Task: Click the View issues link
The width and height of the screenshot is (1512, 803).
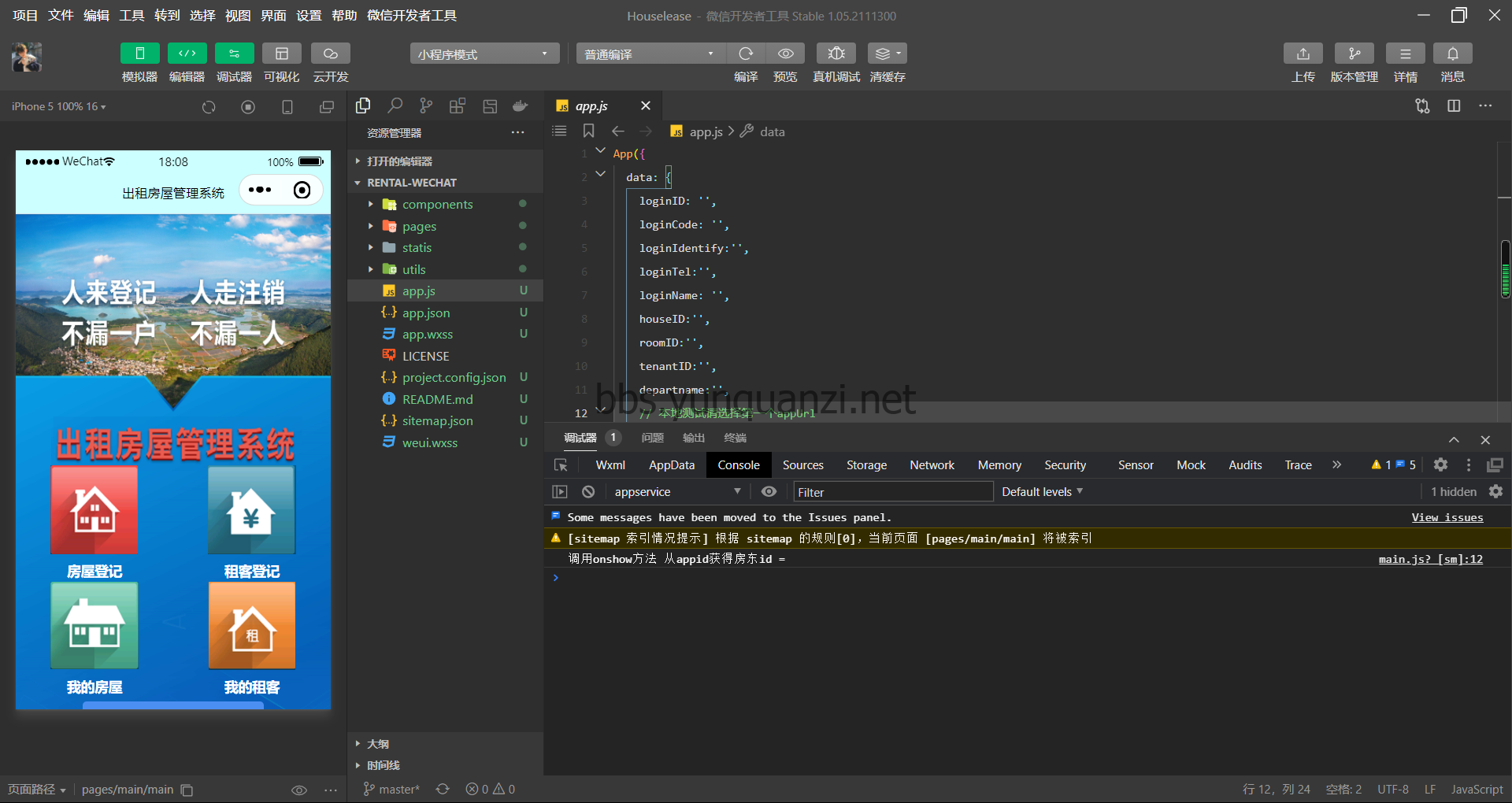Action: (x=1447, y=517)
